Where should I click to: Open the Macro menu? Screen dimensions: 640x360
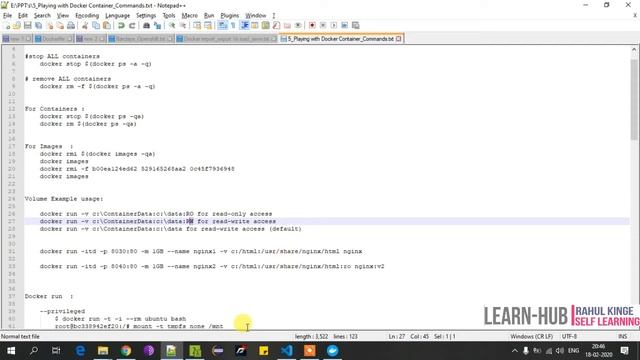tap(190, 16)
